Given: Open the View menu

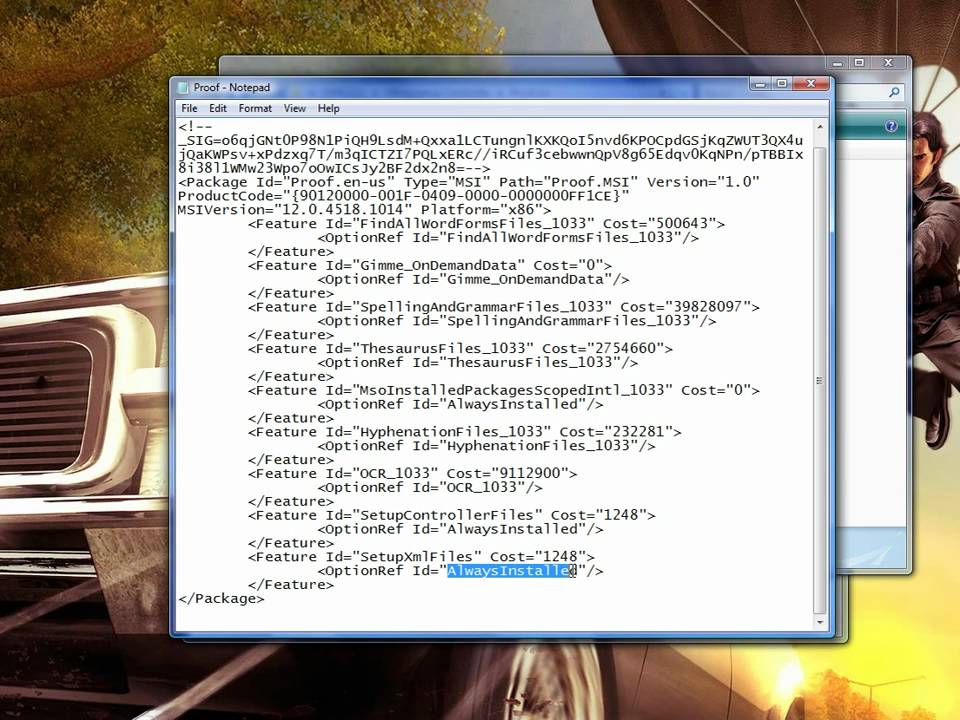Looking at the screenshot, I should (294, 108).
